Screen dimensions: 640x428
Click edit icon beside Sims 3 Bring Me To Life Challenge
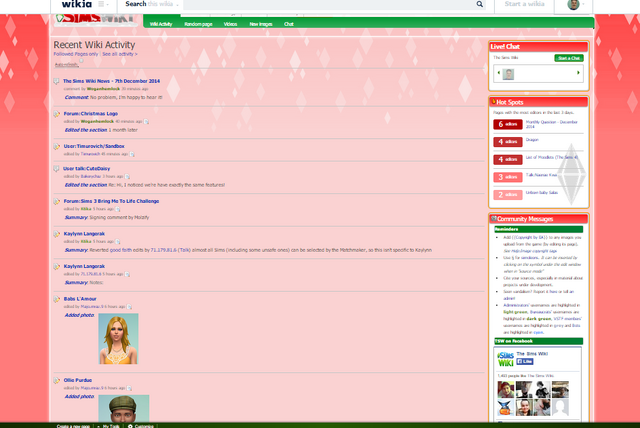coord(57,201)
